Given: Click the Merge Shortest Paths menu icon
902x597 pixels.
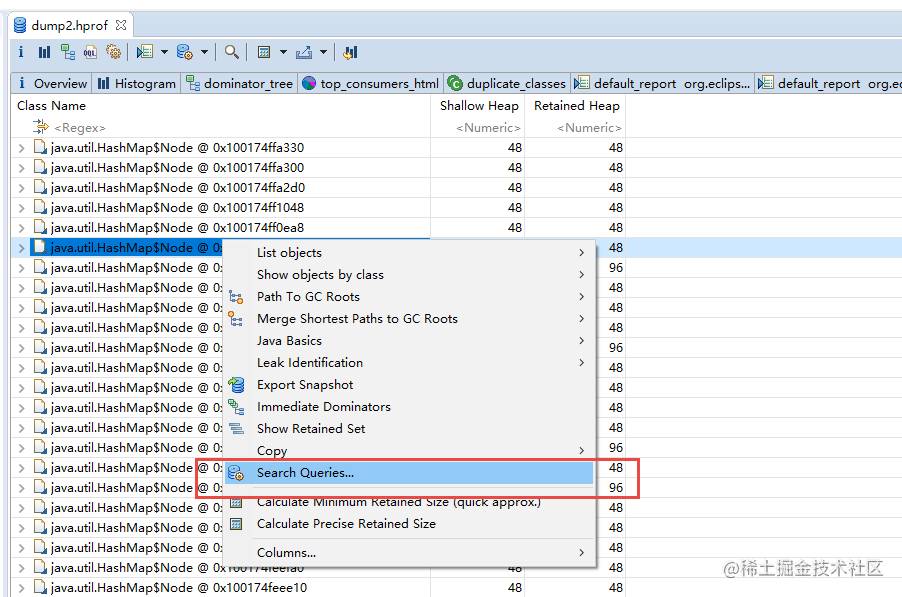Looking at the screenshot, I should [x=236, y=319].
